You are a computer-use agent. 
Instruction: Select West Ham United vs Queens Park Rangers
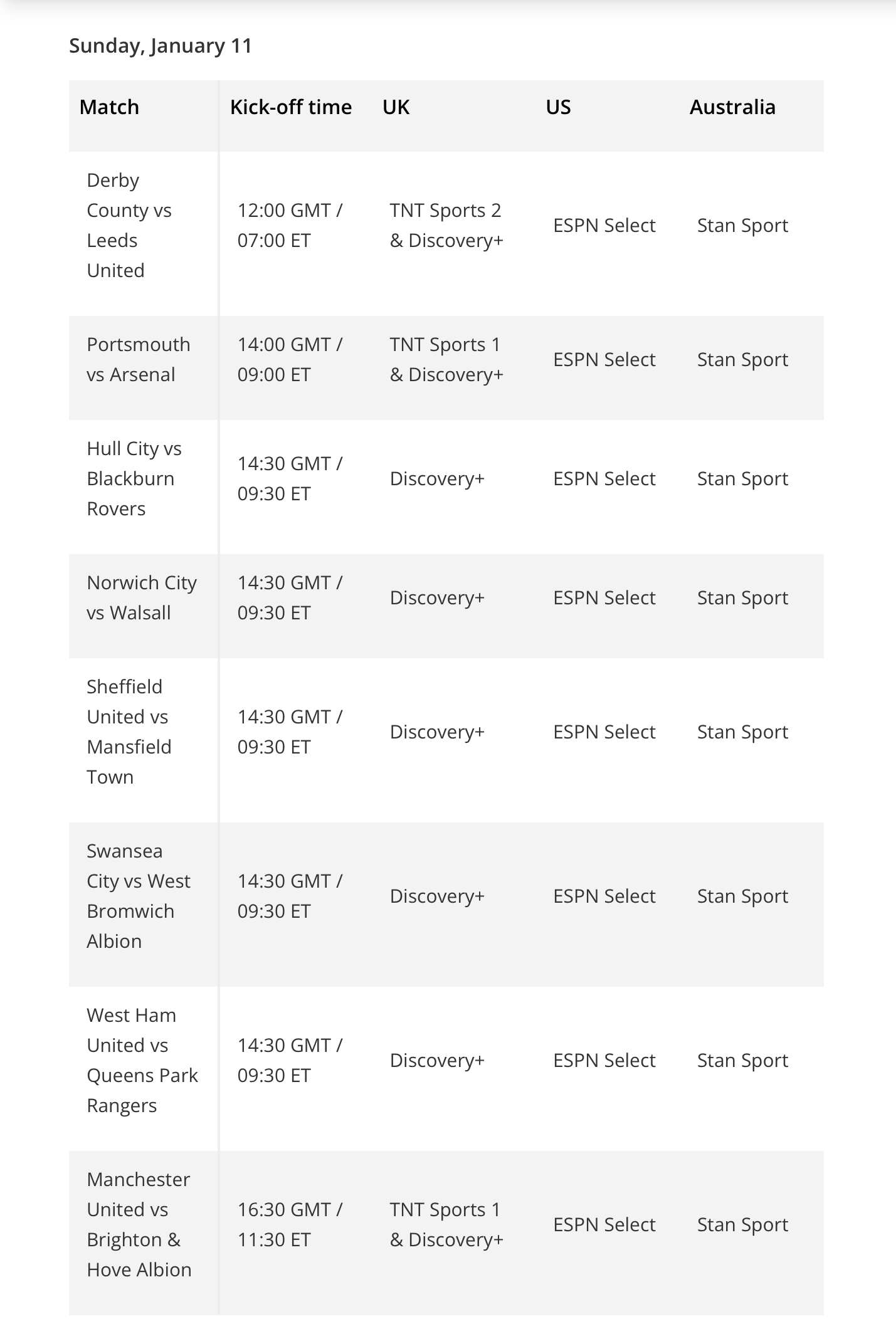click(x=142, y=1060)
